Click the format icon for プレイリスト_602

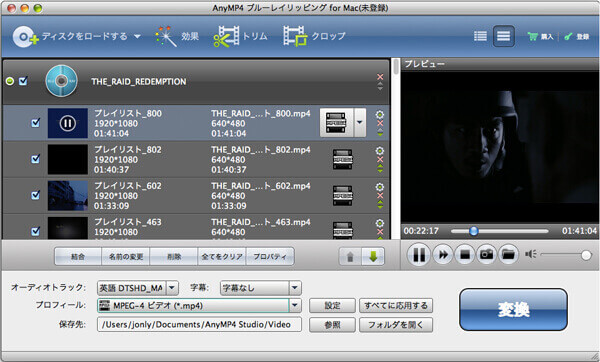pos(342,196)
